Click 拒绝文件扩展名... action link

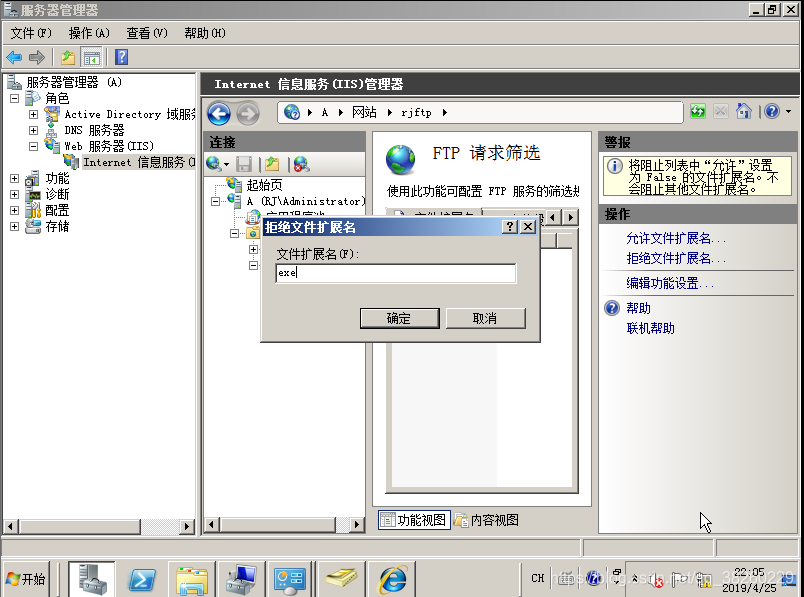pyautogui.click(x=676, y=258)
